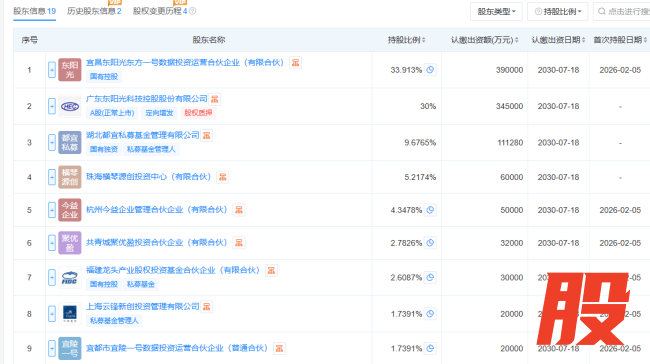Open the 股东类型 filter dropdown
Screen dimensions: 650x364
(x=496, y=12)
